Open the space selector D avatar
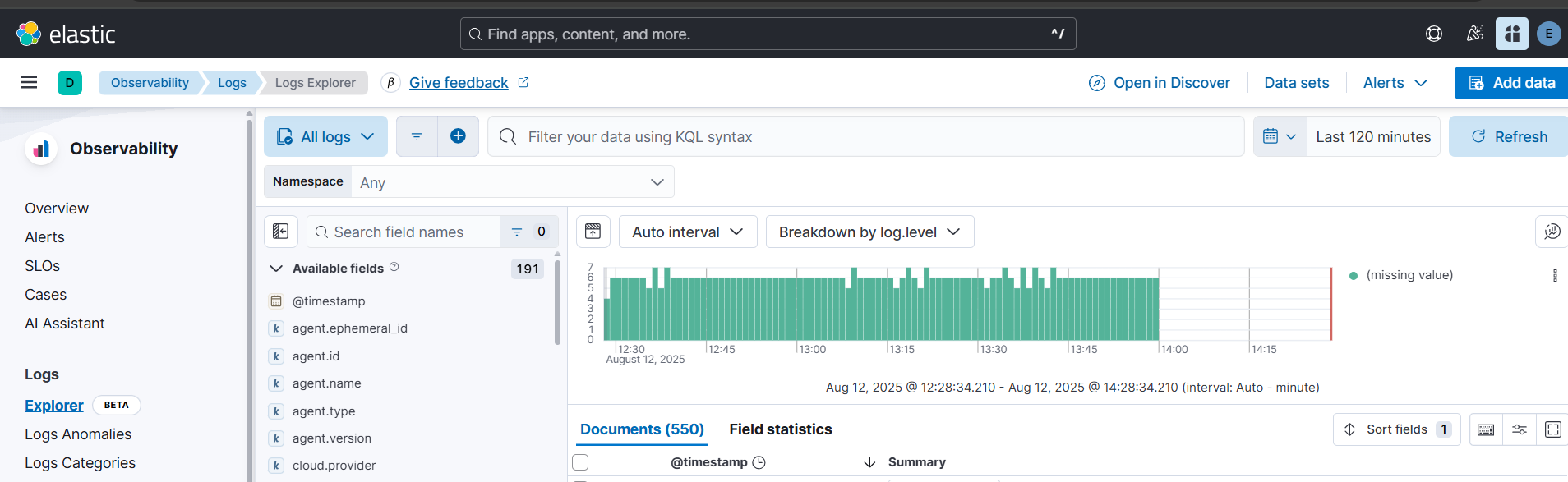 [x=70, y=82]
